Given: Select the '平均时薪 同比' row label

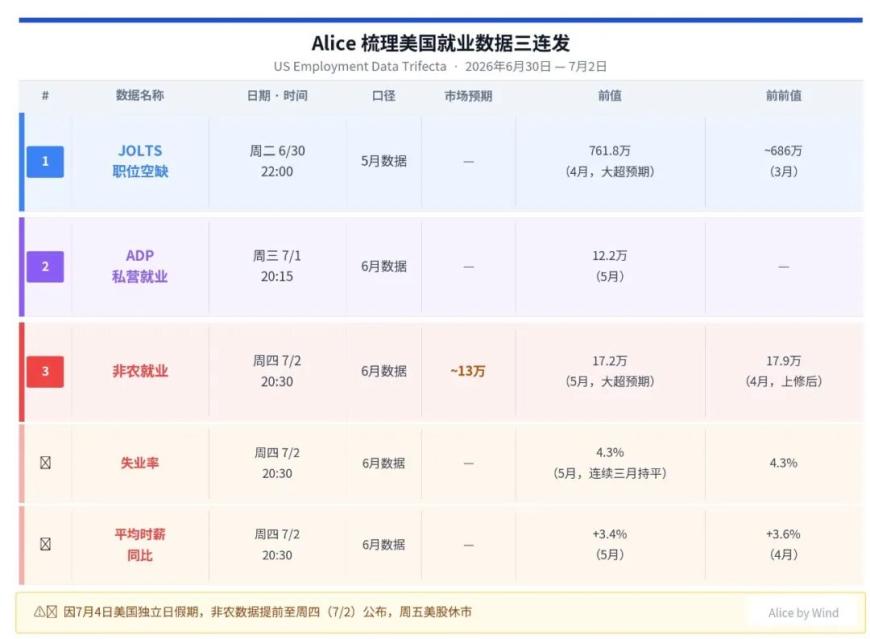Looking at the screenshot, I should pos(140,545).
